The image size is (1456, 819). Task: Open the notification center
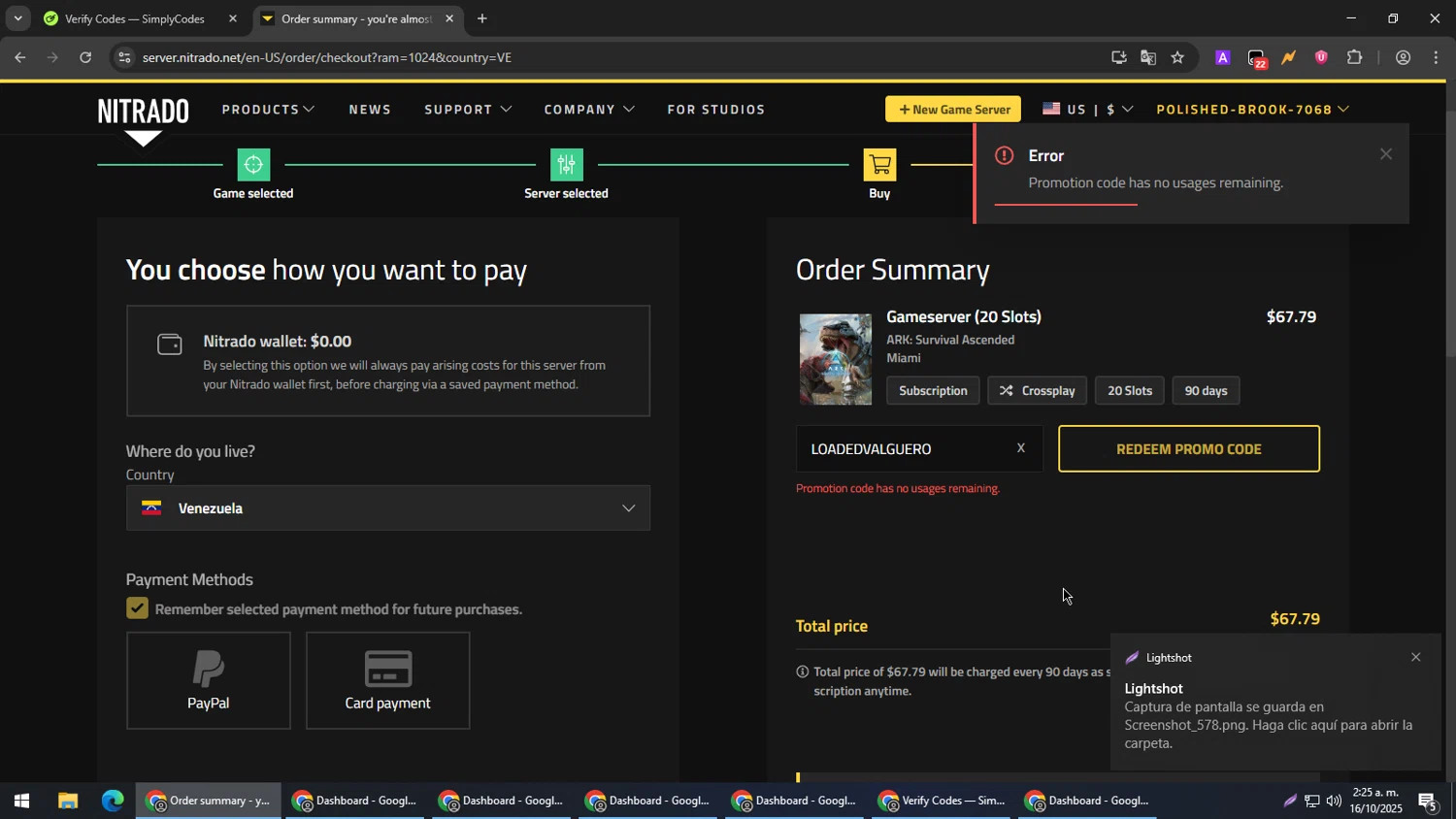pyautogui.click(x=1428, y=802)
